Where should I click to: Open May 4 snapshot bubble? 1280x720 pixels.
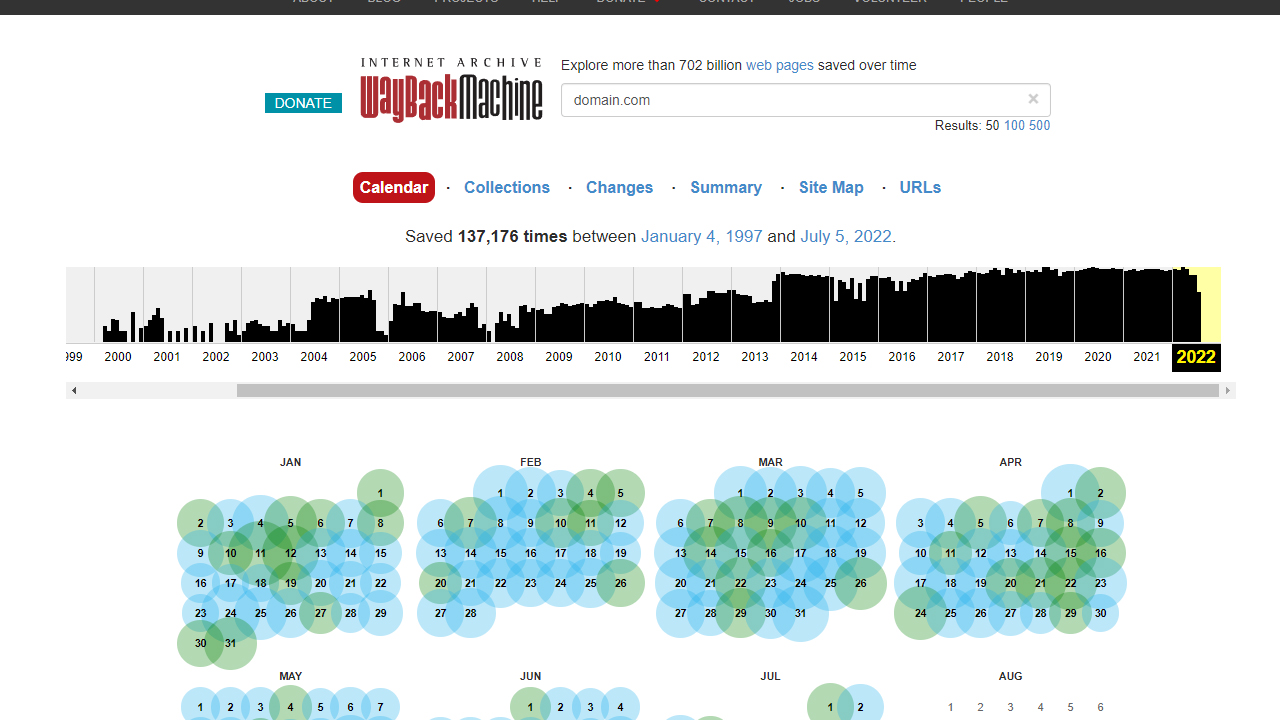[x=290, y=707]
